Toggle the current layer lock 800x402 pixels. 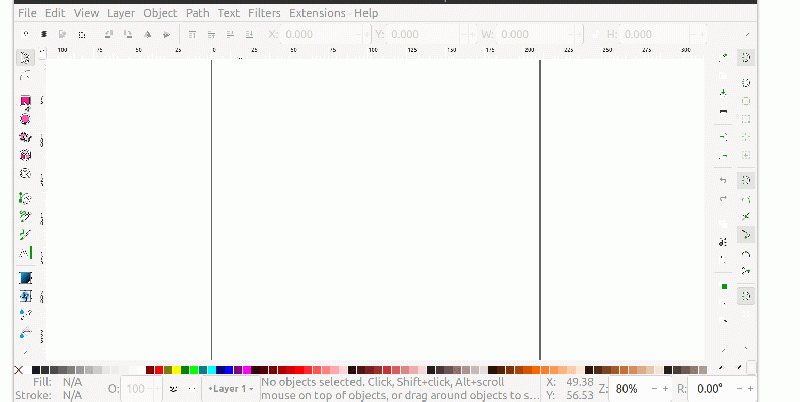192,388
